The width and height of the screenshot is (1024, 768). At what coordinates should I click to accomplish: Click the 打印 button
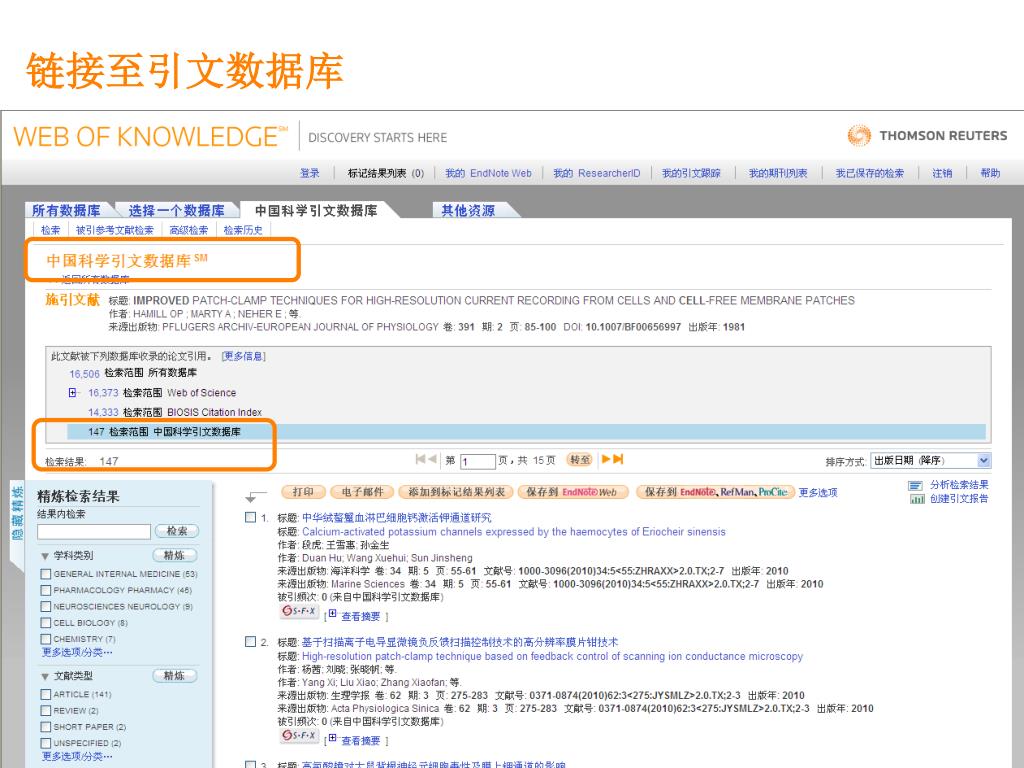pos(302,492)
